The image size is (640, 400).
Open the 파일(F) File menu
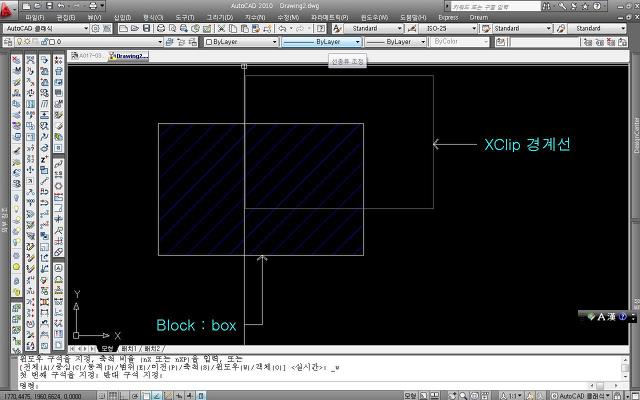tap(34, 17)
